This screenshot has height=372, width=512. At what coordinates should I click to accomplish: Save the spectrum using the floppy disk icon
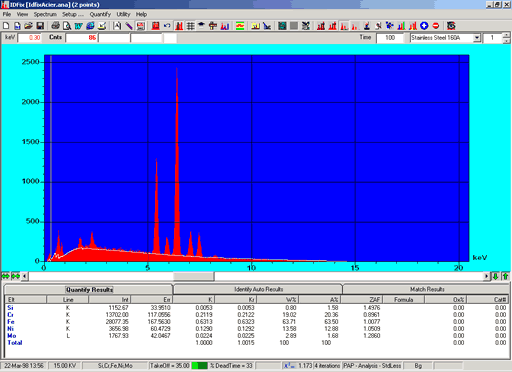click(x=40, y=26)
